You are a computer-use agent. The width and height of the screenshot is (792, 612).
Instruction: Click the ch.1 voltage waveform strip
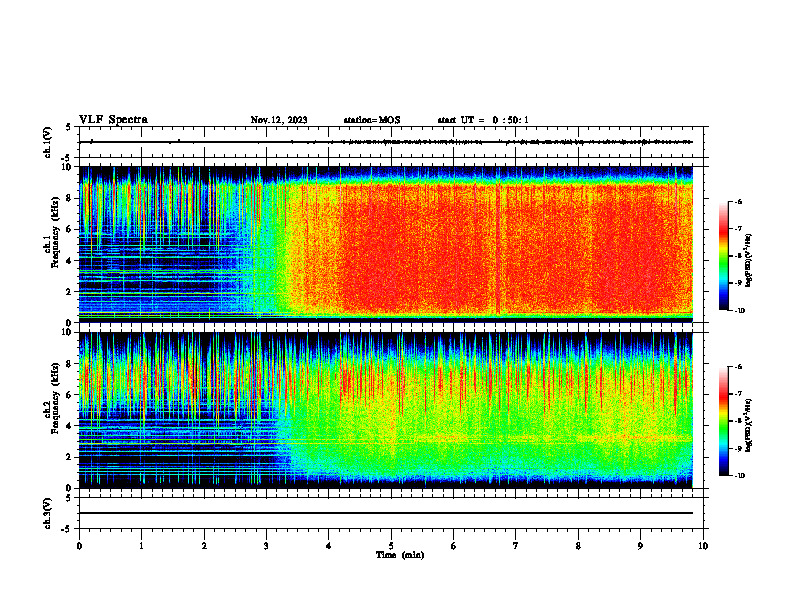393,142
